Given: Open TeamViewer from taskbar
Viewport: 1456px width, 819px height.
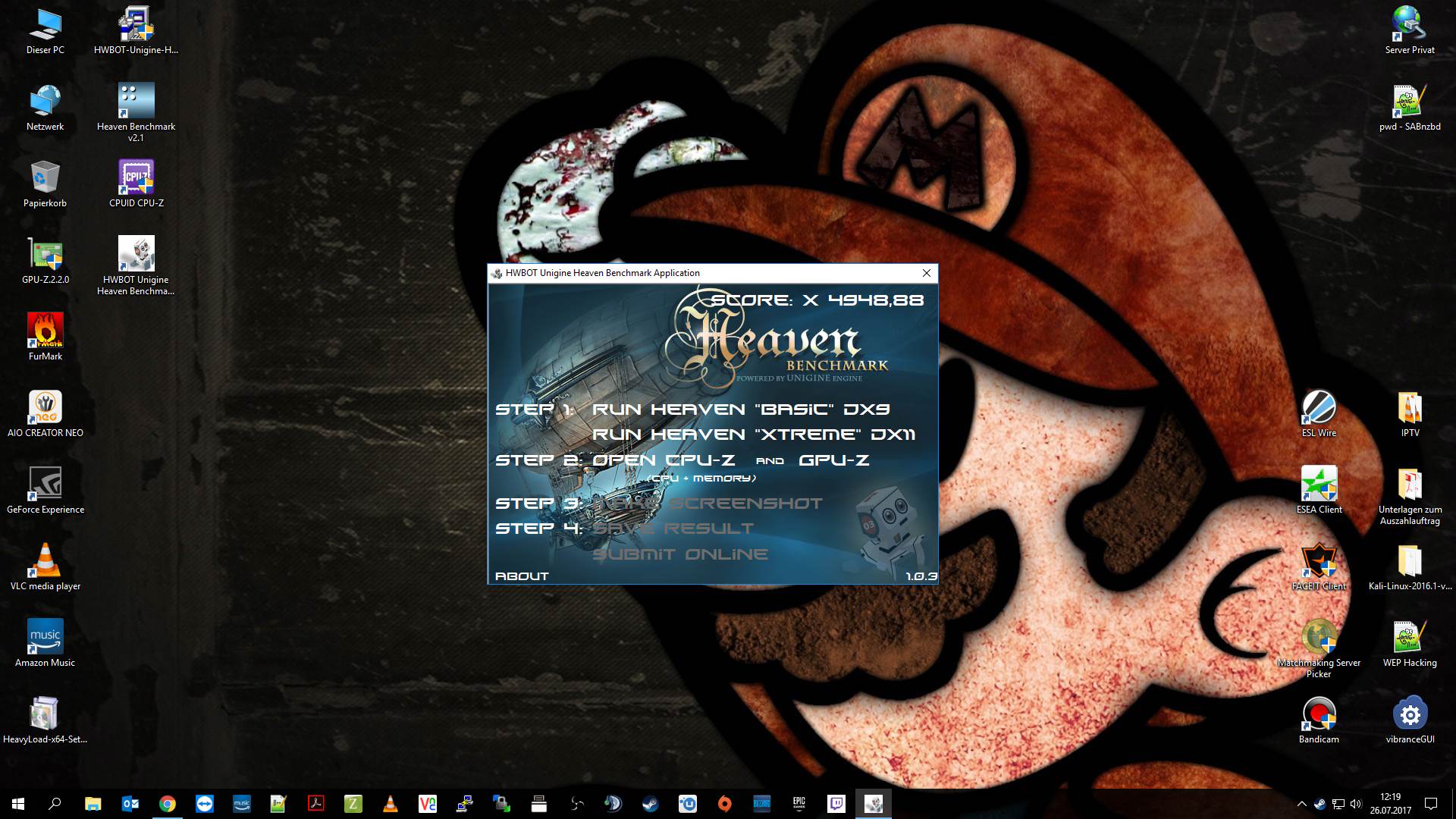Looking at the screenshot, I should [204, 804].
